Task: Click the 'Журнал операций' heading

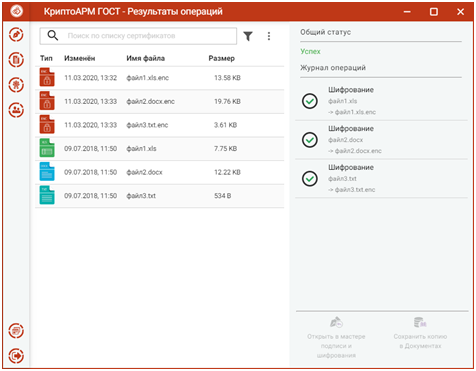Action: click(x=333, y=68)
